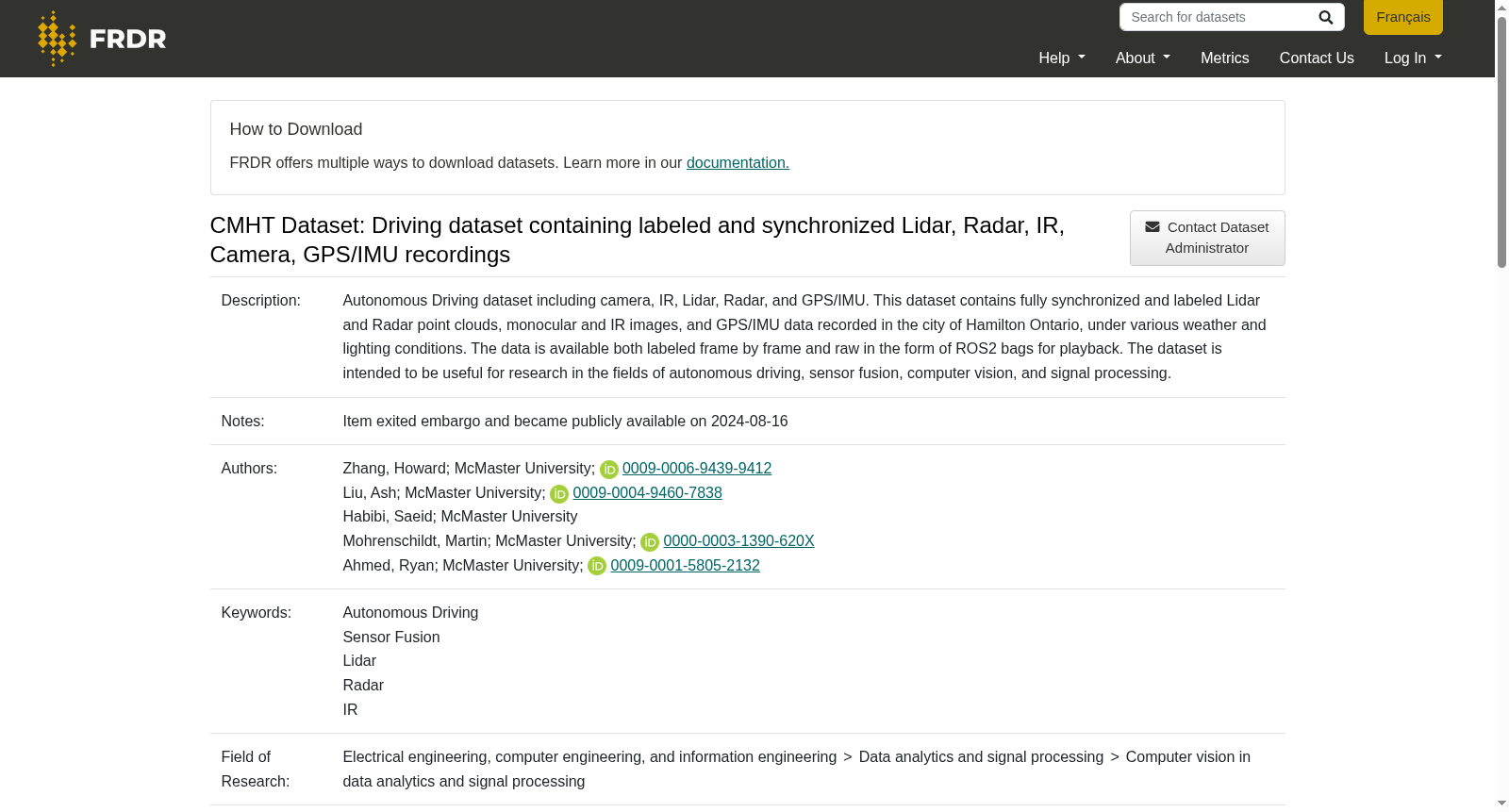Screen dimensions: 1509x812
Task: Open the Metrics page
Action: coord(1224,58)
